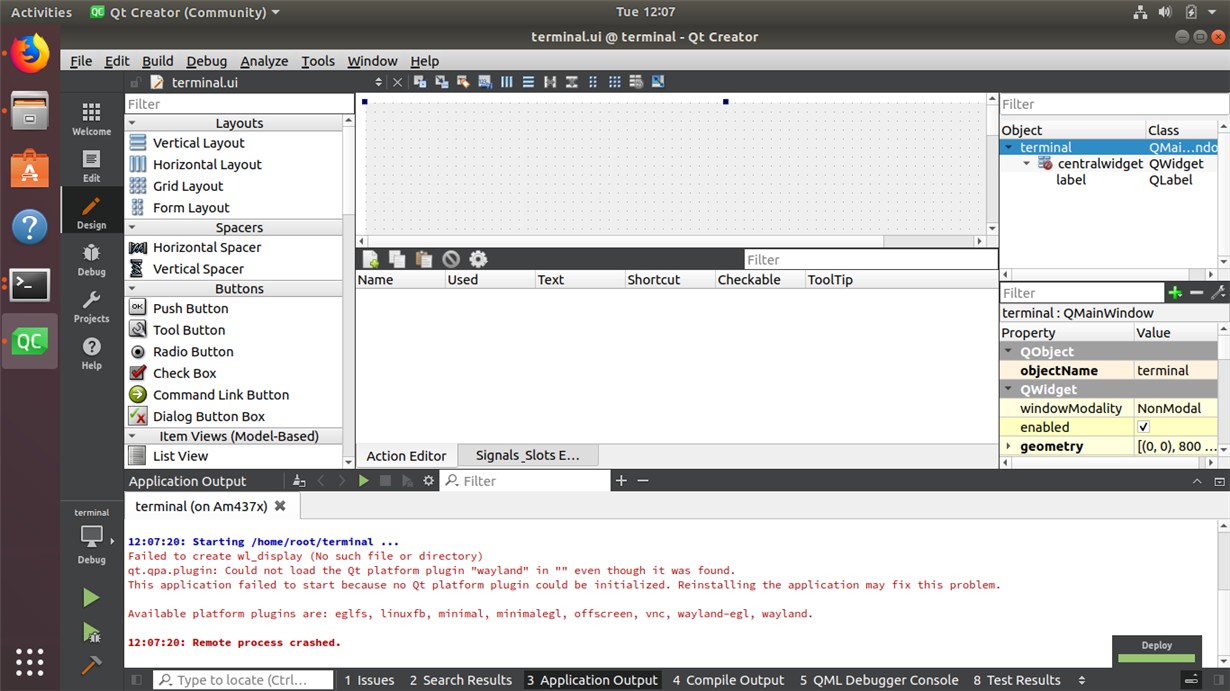Toggle the enabled property checkbox
Image resolution: width=1230 pixels, height=691 pixels.
click(1144, 427)
